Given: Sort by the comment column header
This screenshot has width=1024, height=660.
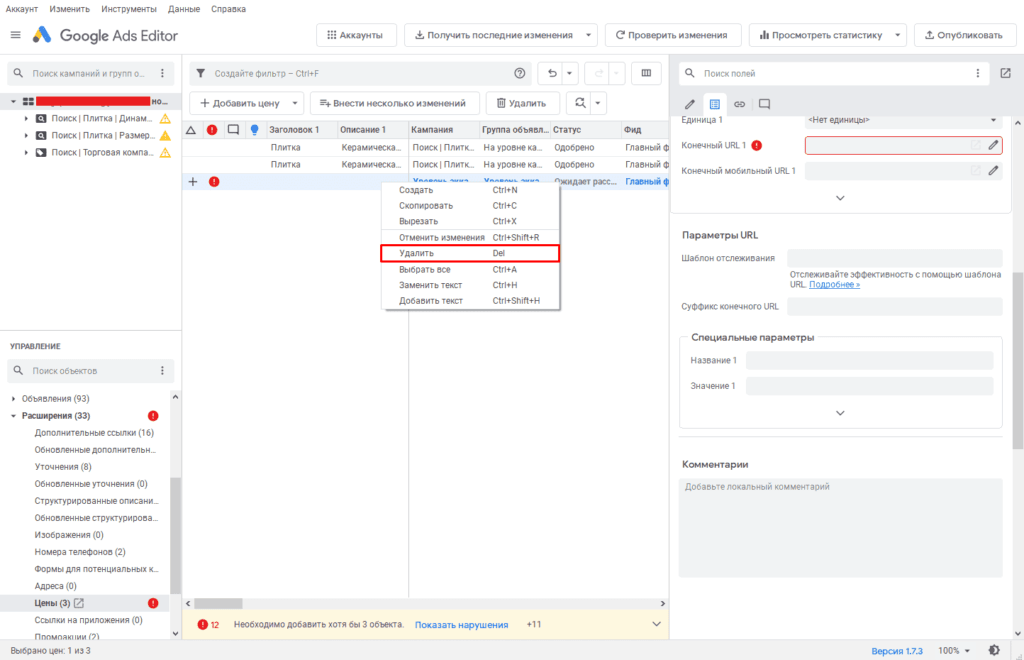Looking at the screenshot, I should (233, 130).
